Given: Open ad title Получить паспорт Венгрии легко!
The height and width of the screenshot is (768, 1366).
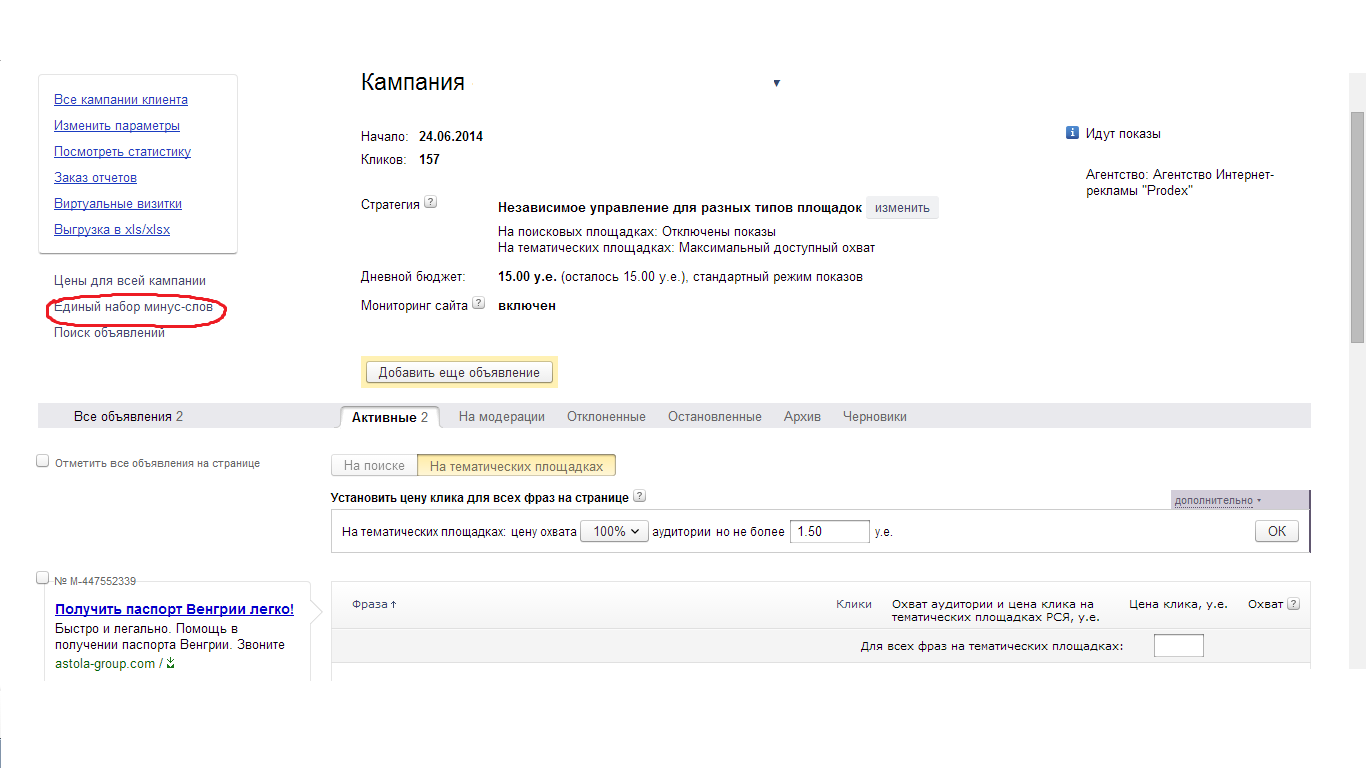Looking at the screenshot, I should click(174, 609).
